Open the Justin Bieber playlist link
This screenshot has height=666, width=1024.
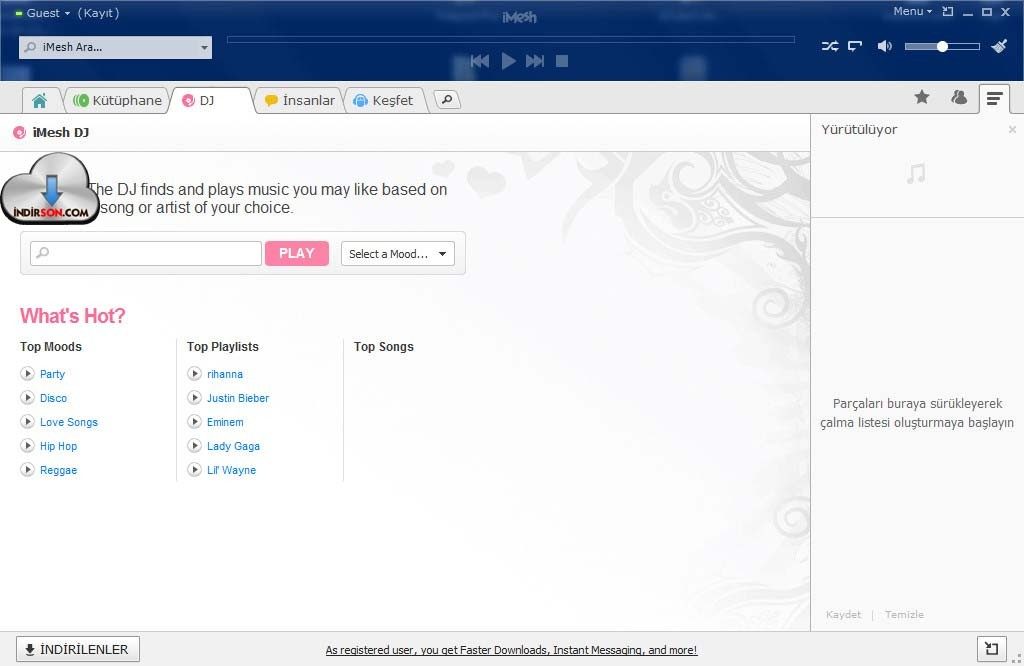click(x=238, y=398)
